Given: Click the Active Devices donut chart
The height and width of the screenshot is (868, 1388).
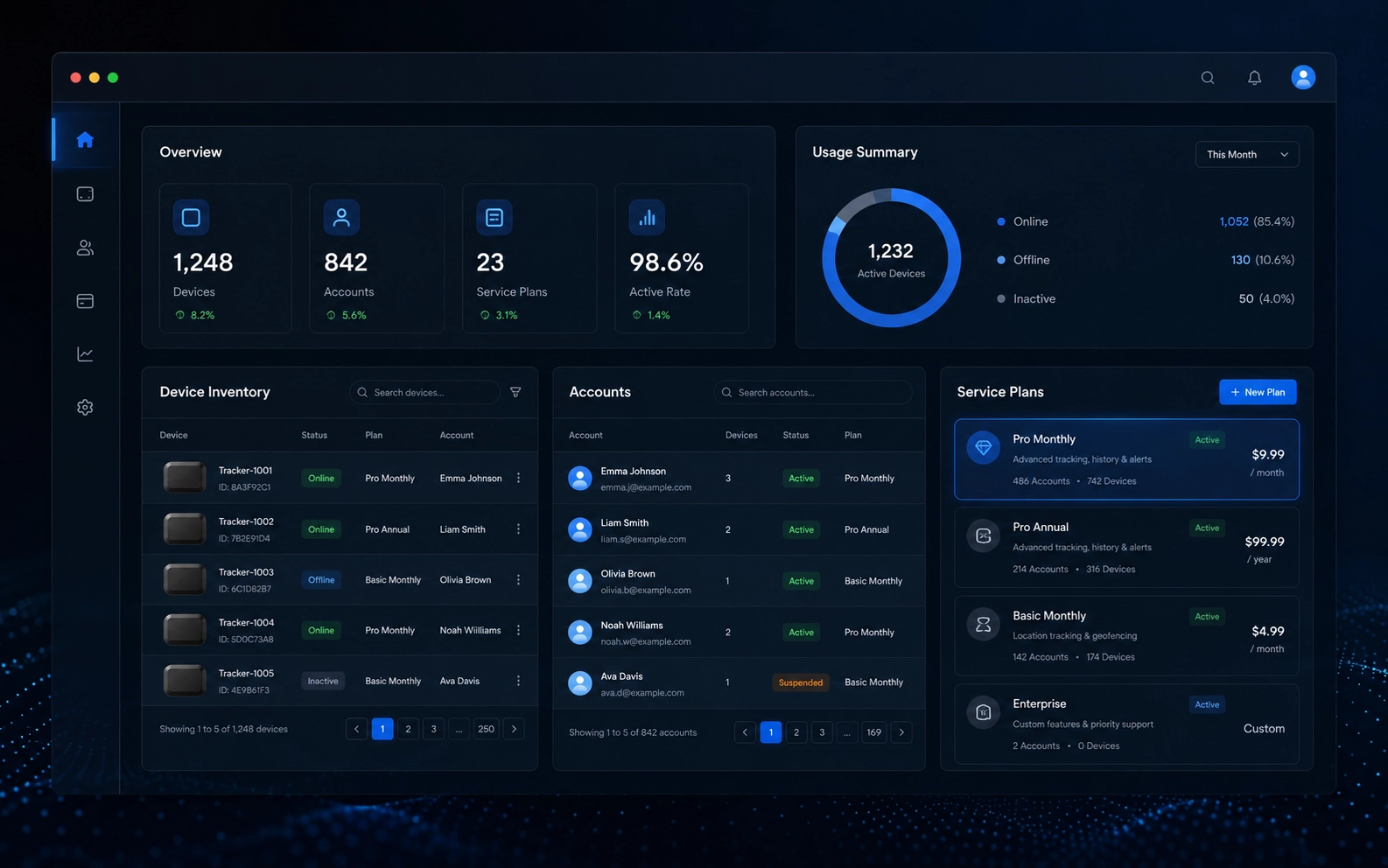Looking at the screenshot, I should point(891,258).
